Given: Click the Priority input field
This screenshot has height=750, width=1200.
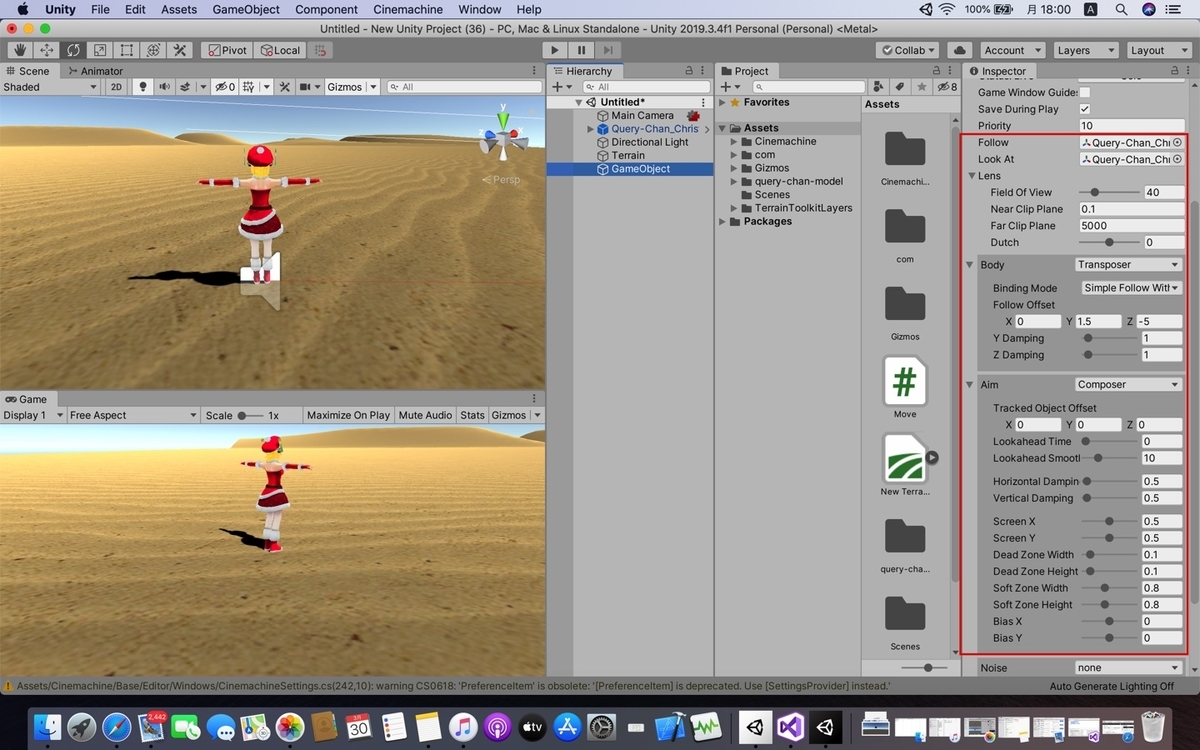Looking at the screenshot, I should tap(1132, 126).
